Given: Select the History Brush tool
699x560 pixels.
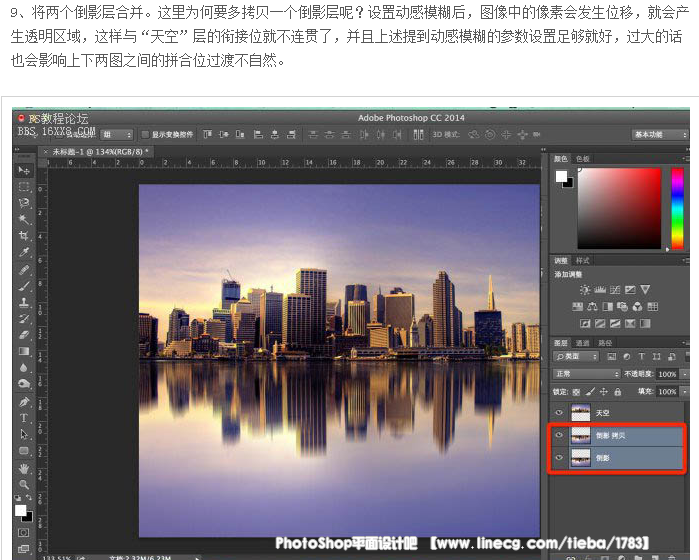Looking at the screenshot, I should [24, 318].
